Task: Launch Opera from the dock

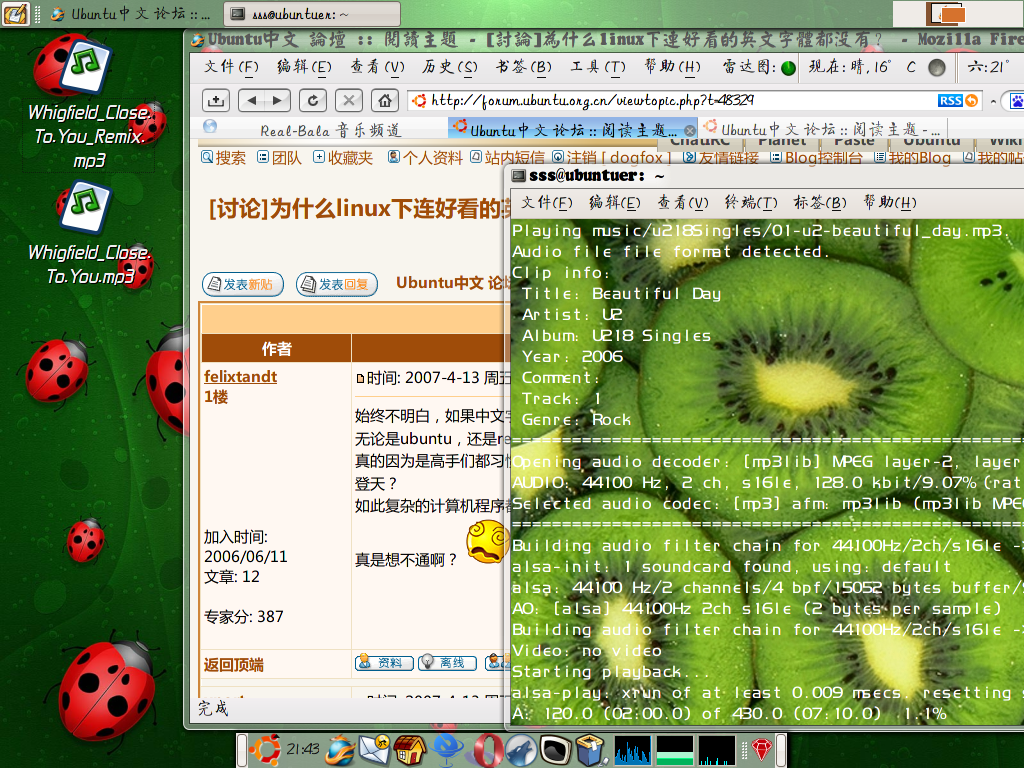Action: 487,750
